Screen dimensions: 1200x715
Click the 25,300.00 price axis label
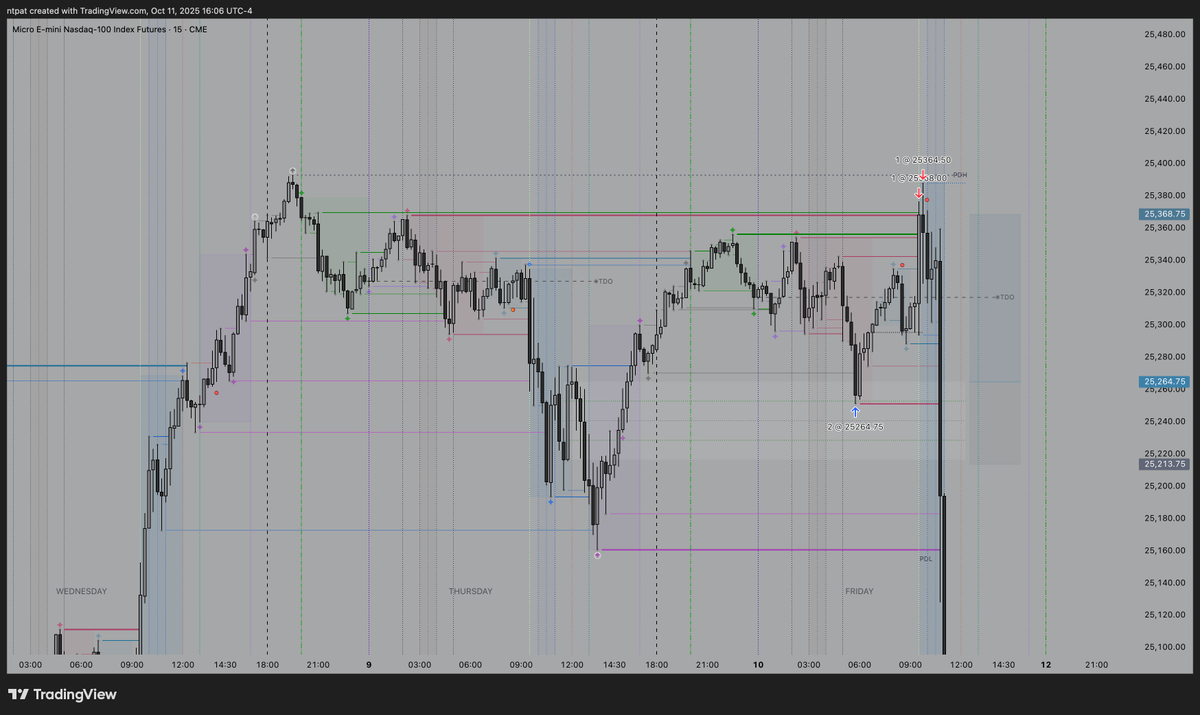(1164, 324)
